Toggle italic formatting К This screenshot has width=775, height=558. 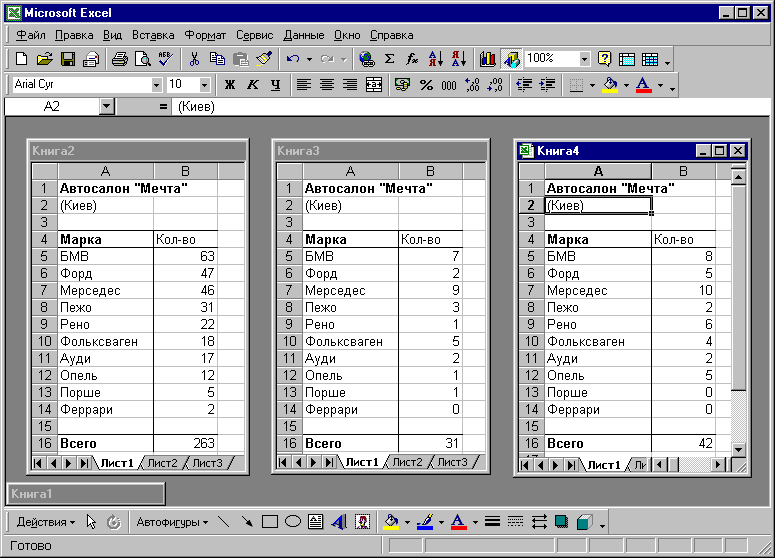pos(253,85)
